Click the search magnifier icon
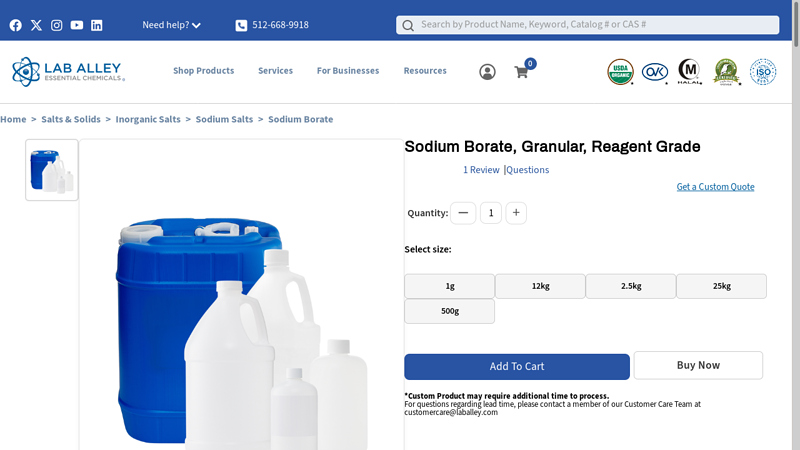800x450 pixels. pyautogui.click(x=408, y=26)
